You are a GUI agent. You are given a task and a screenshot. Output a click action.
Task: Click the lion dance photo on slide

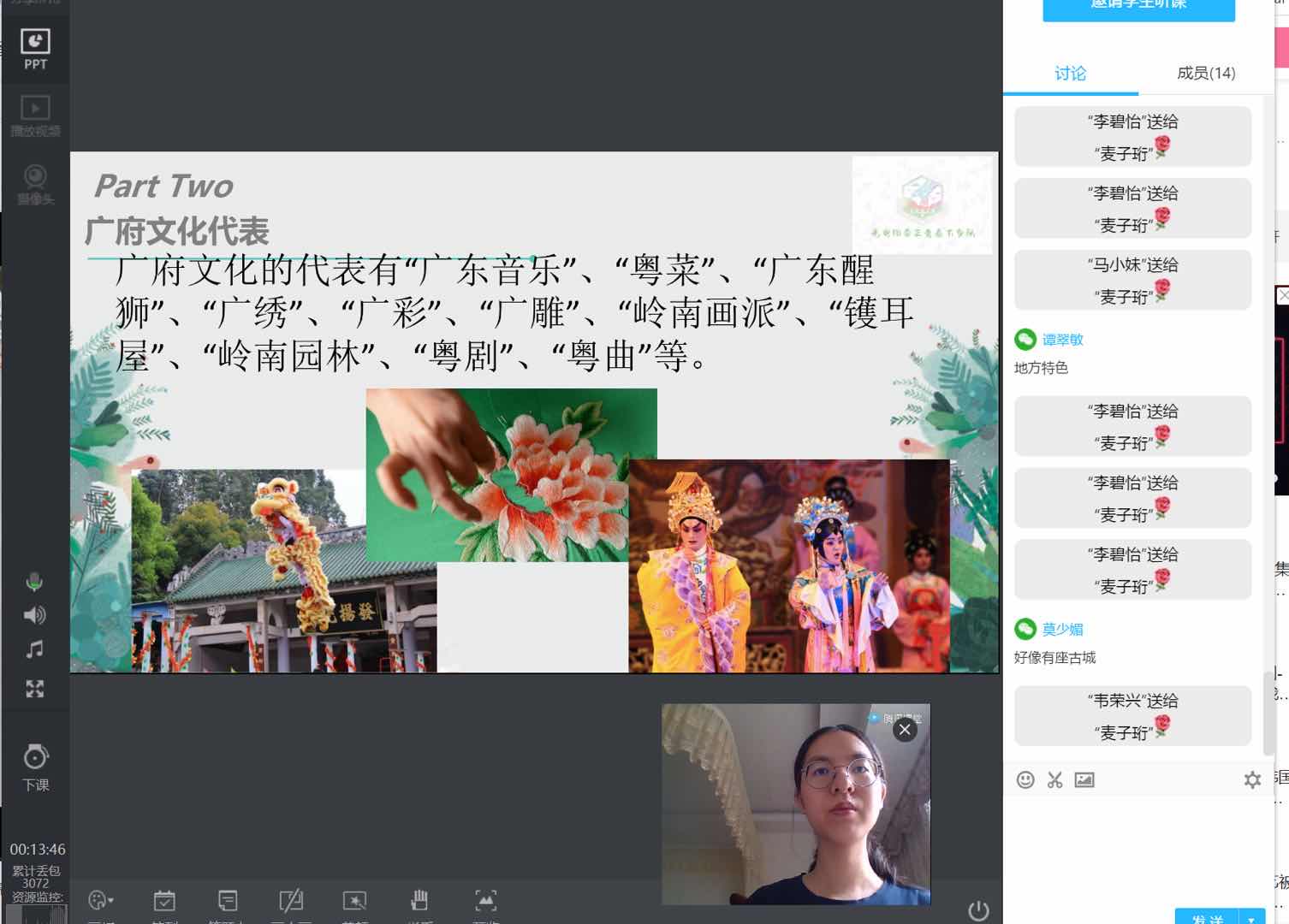click(x=284, y=569)
